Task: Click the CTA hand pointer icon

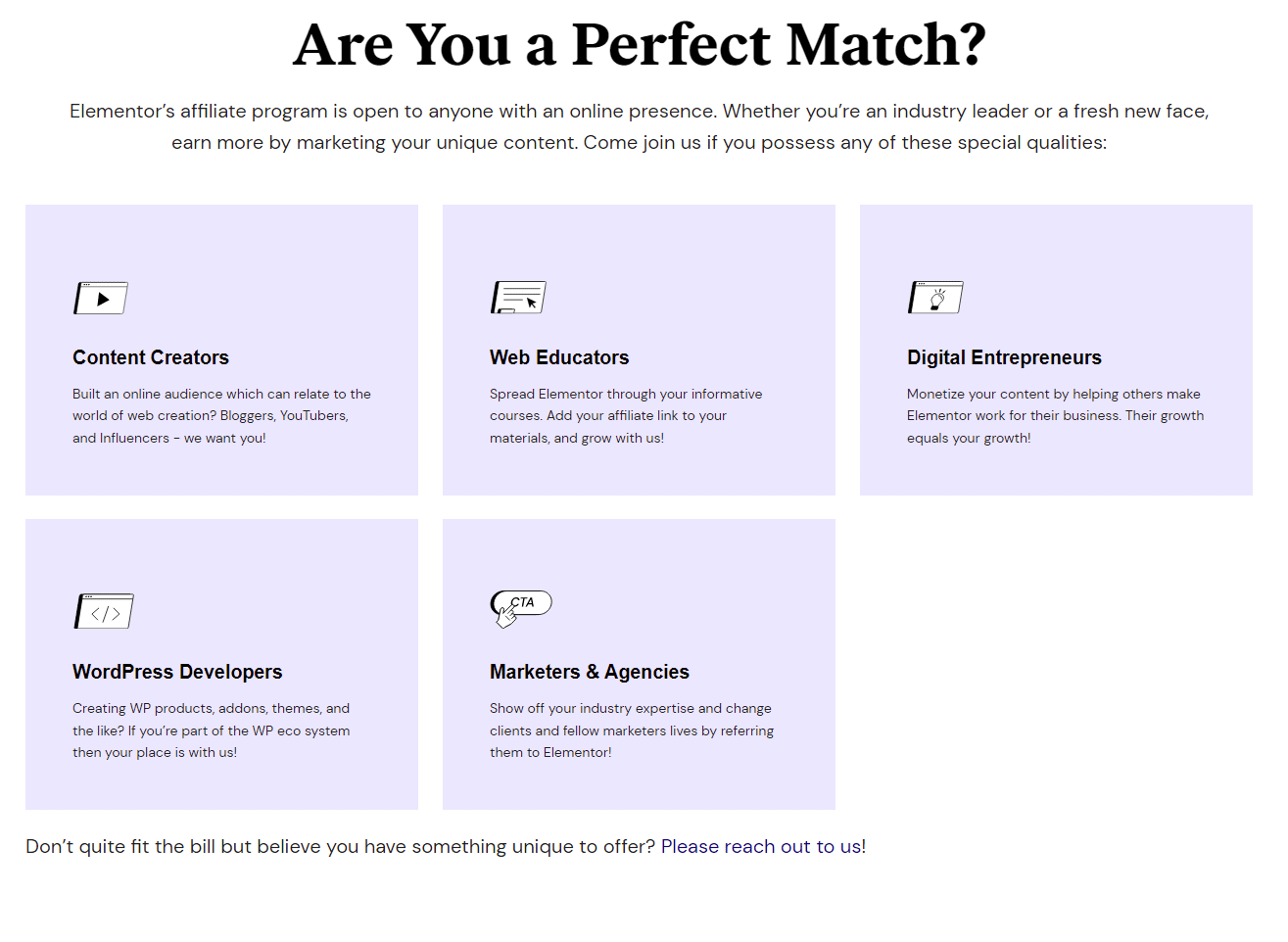Action: pos(521,608)
